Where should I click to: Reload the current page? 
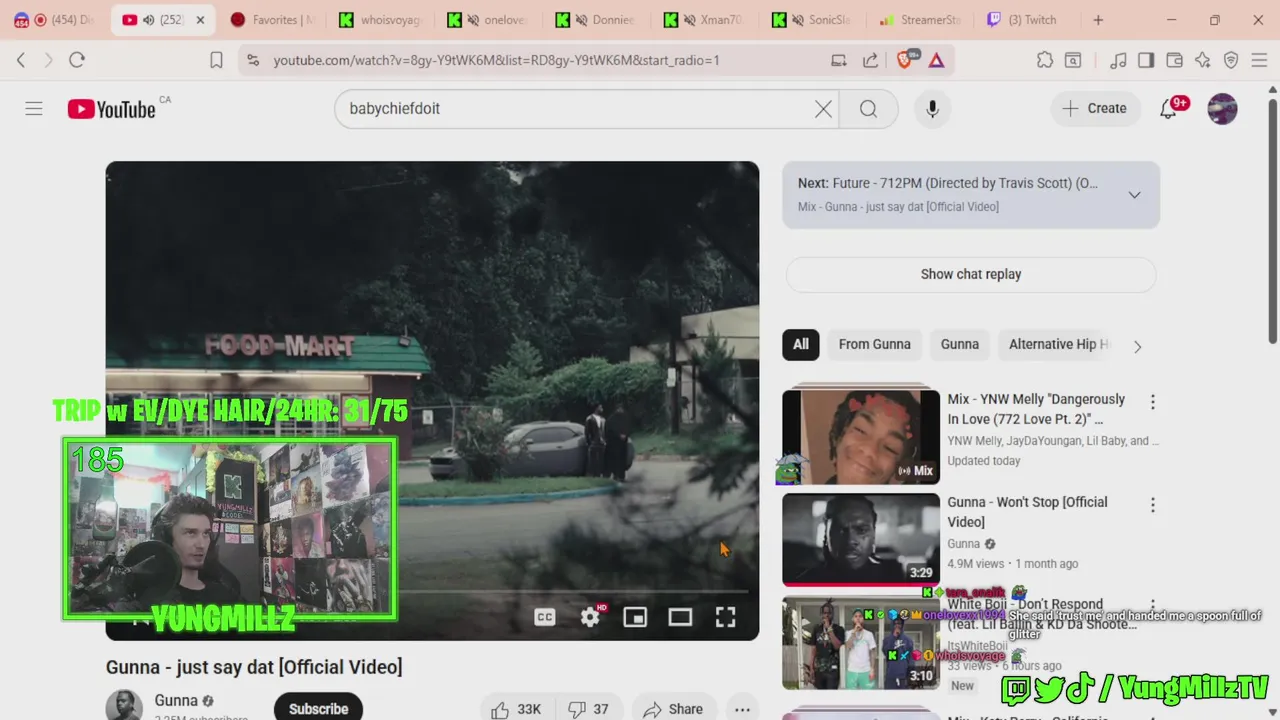77,60
